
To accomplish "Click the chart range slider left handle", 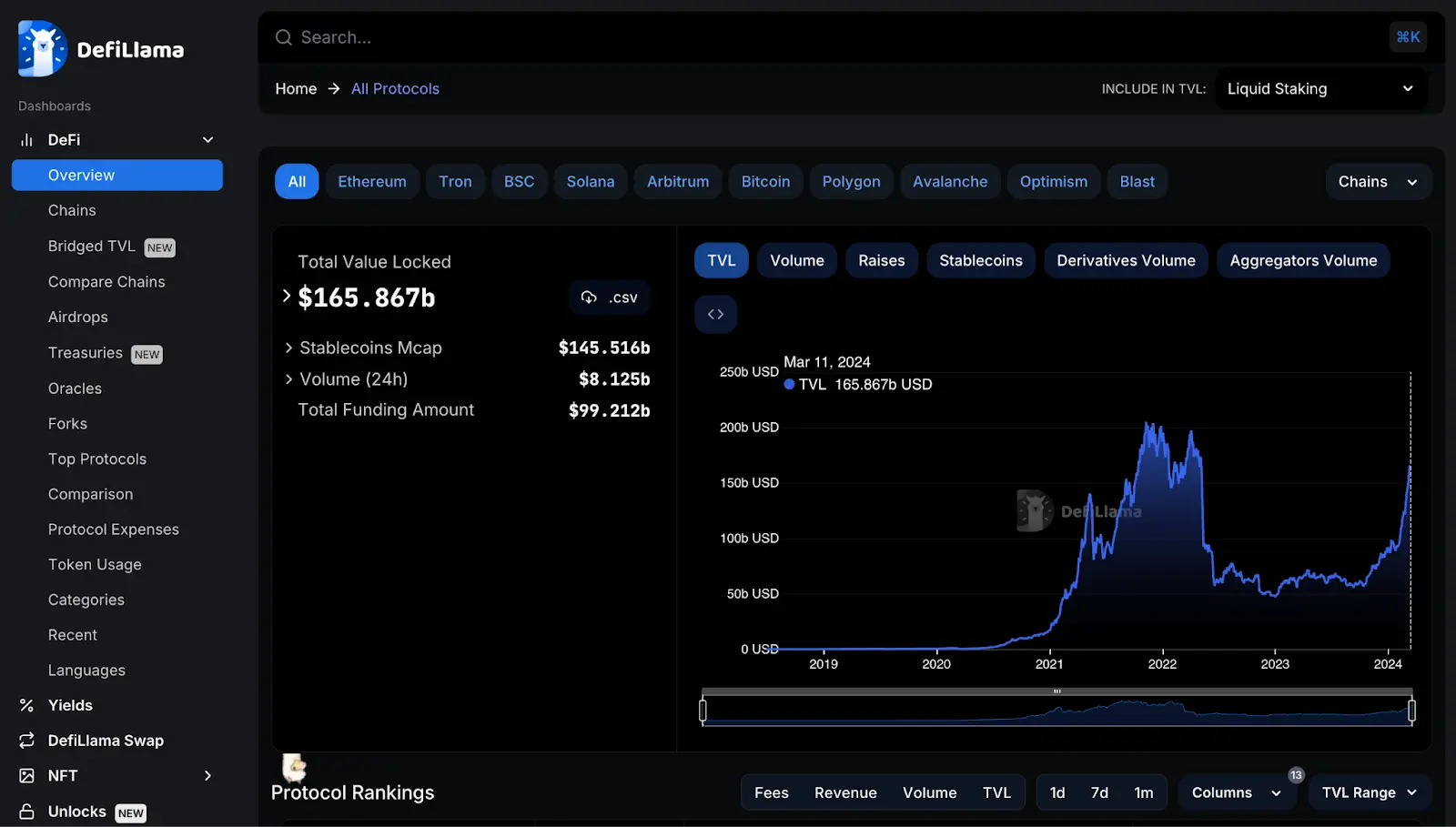I will (x=703, y=711).
